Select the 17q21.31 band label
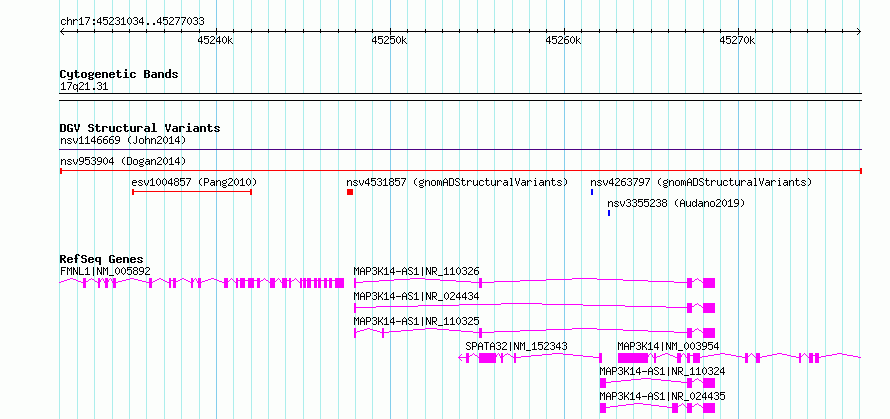Screen dimensions: 890x419 (84, 87)
